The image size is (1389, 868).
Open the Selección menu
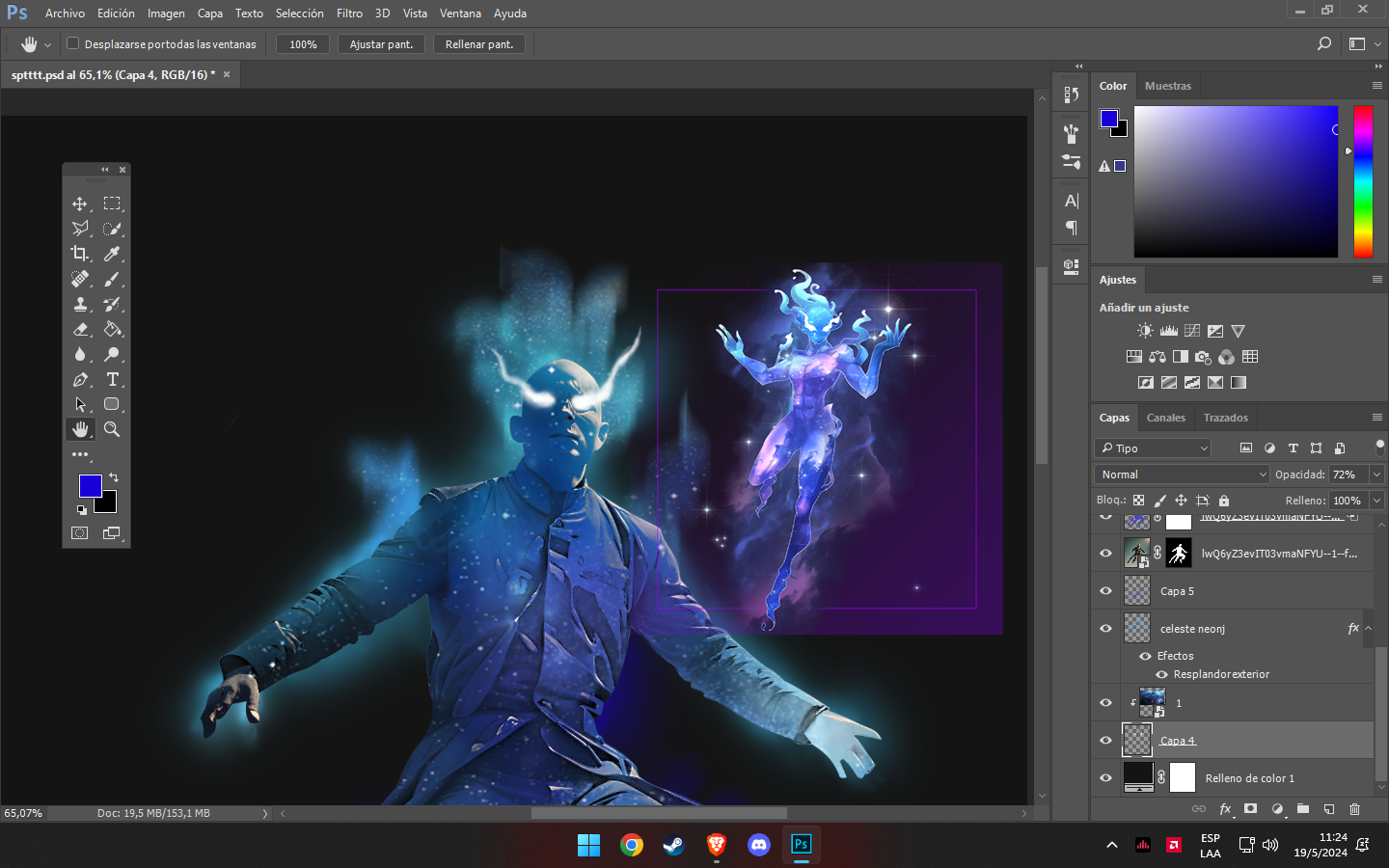[299, 14]
